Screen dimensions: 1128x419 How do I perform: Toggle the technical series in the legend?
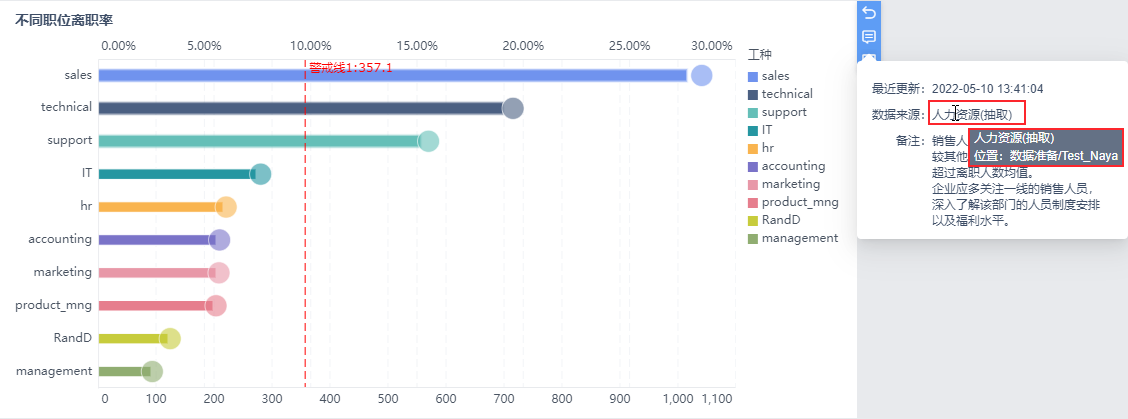click(x=786, y=94)
